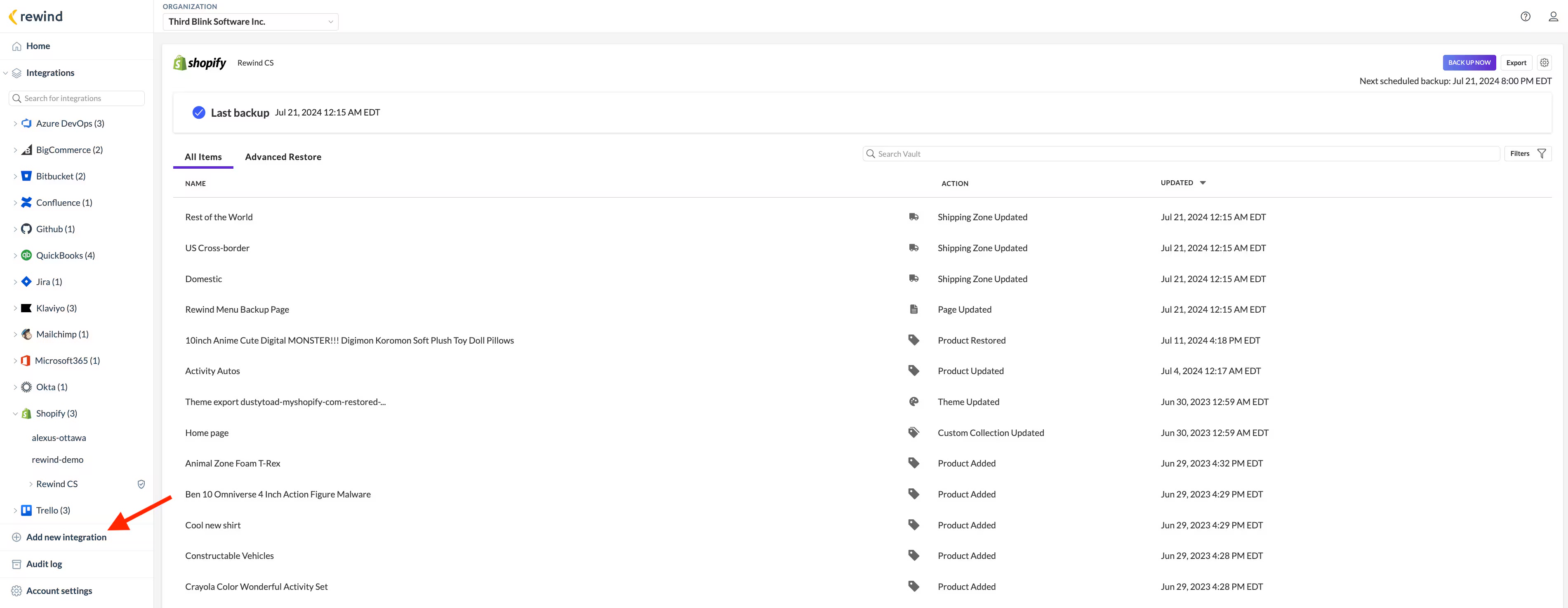This screenshot has width=1568, height=608.
Task: Click the NAME column header
Action: (x=195, y=183)
